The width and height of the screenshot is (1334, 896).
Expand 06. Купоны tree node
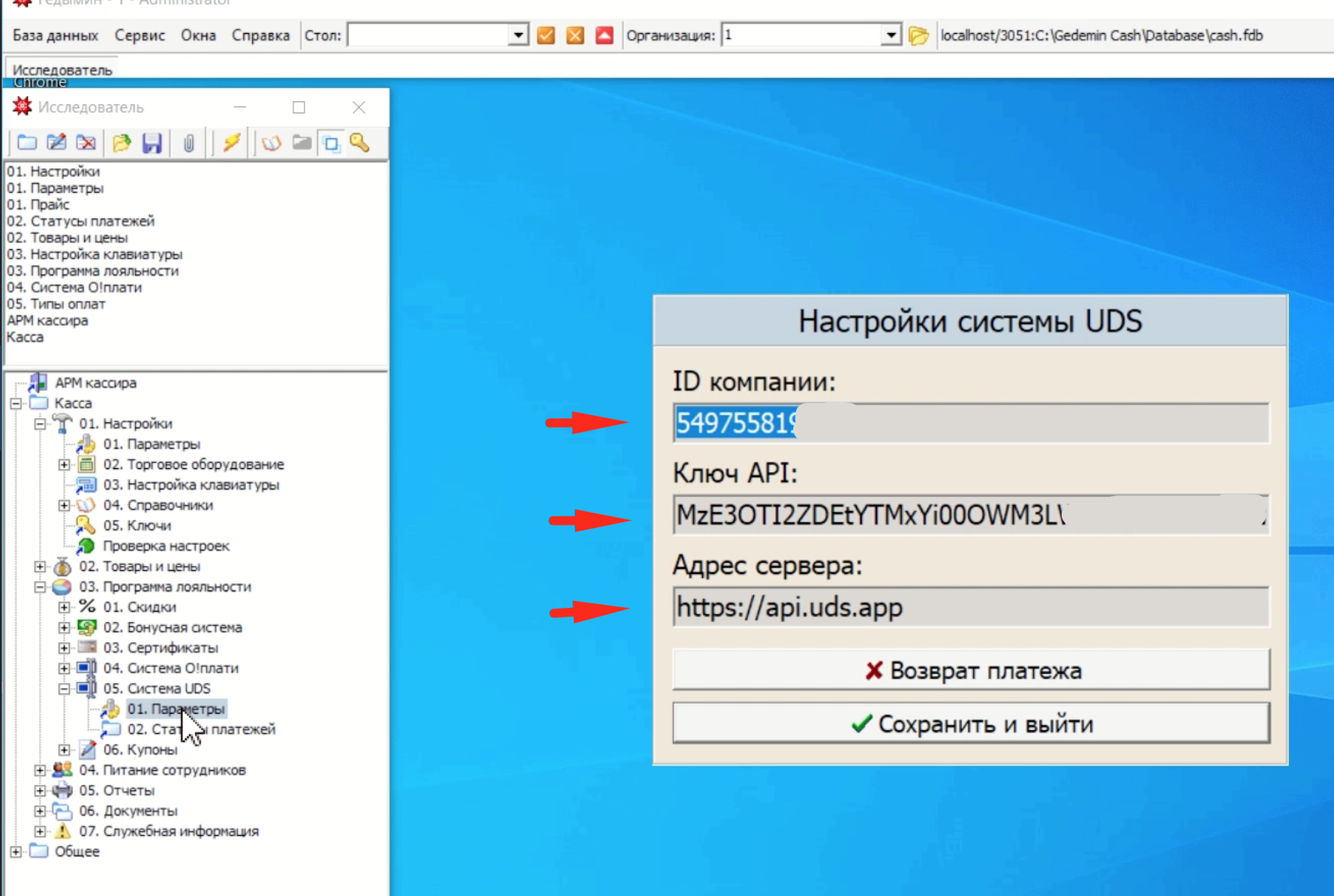(64, 750)
